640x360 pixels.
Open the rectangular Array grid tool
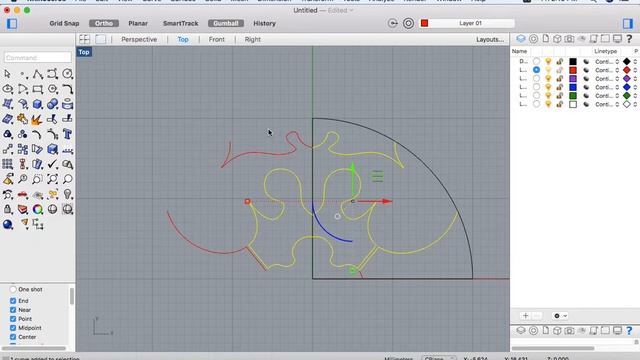pyautogui.click(x=7, y=164)
